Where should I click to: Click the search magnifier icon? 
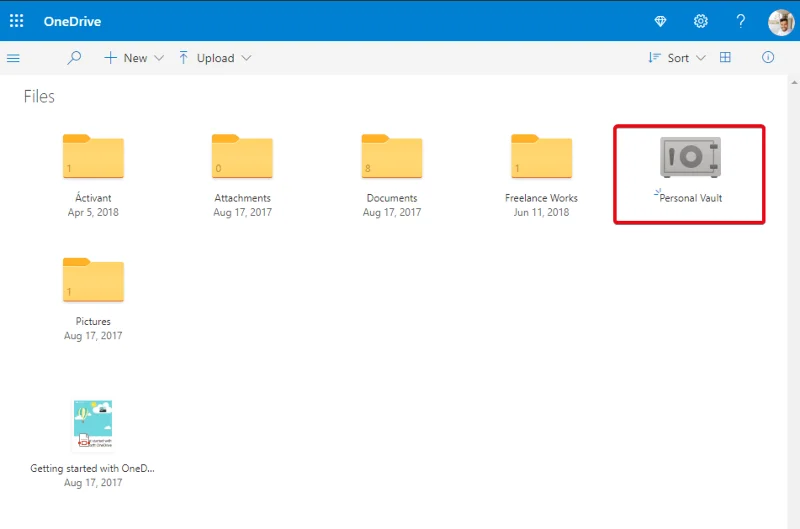[x=74, y=58]
